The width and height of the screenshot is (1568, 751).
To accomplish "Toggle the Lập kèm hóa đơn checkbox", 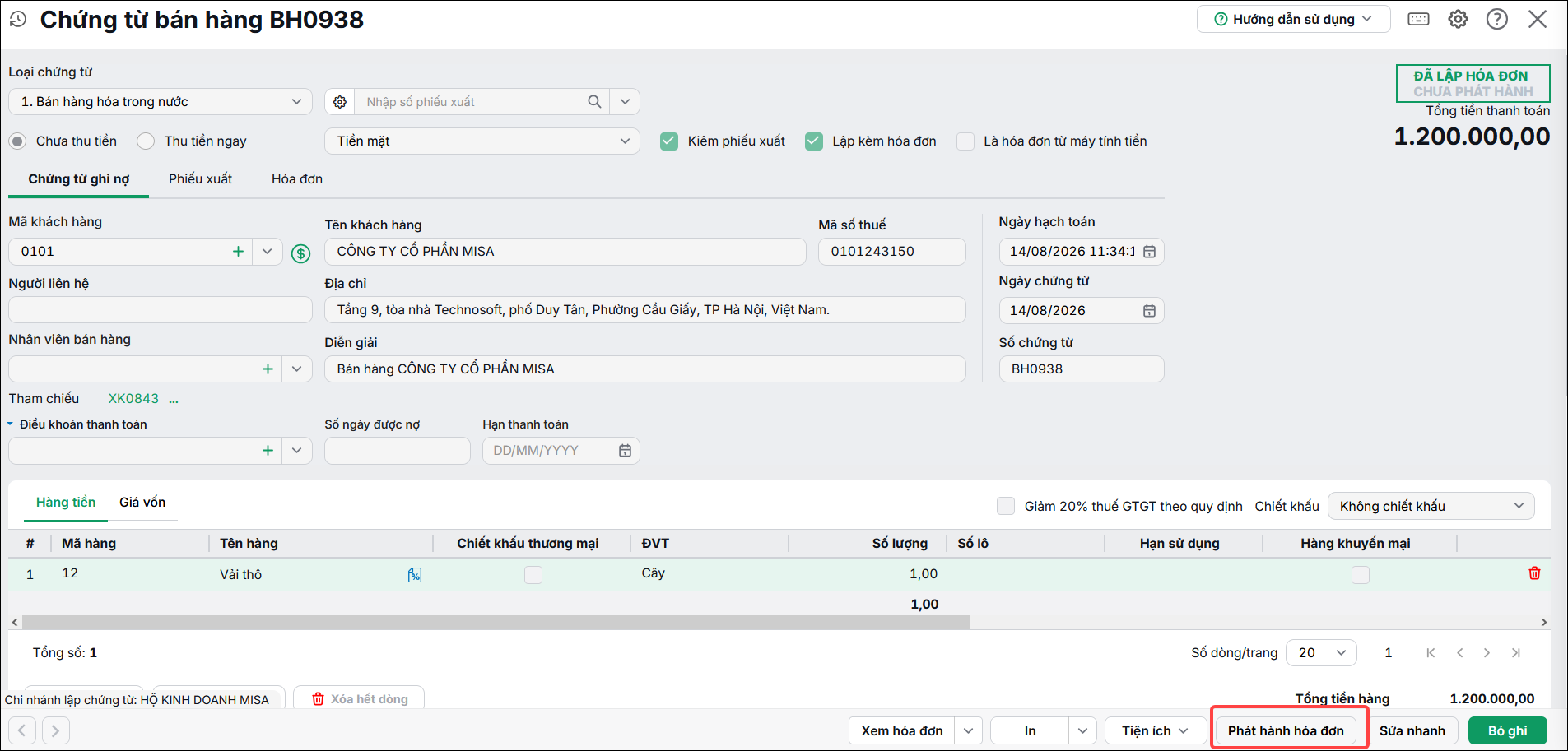I will [x=814, y=141].
